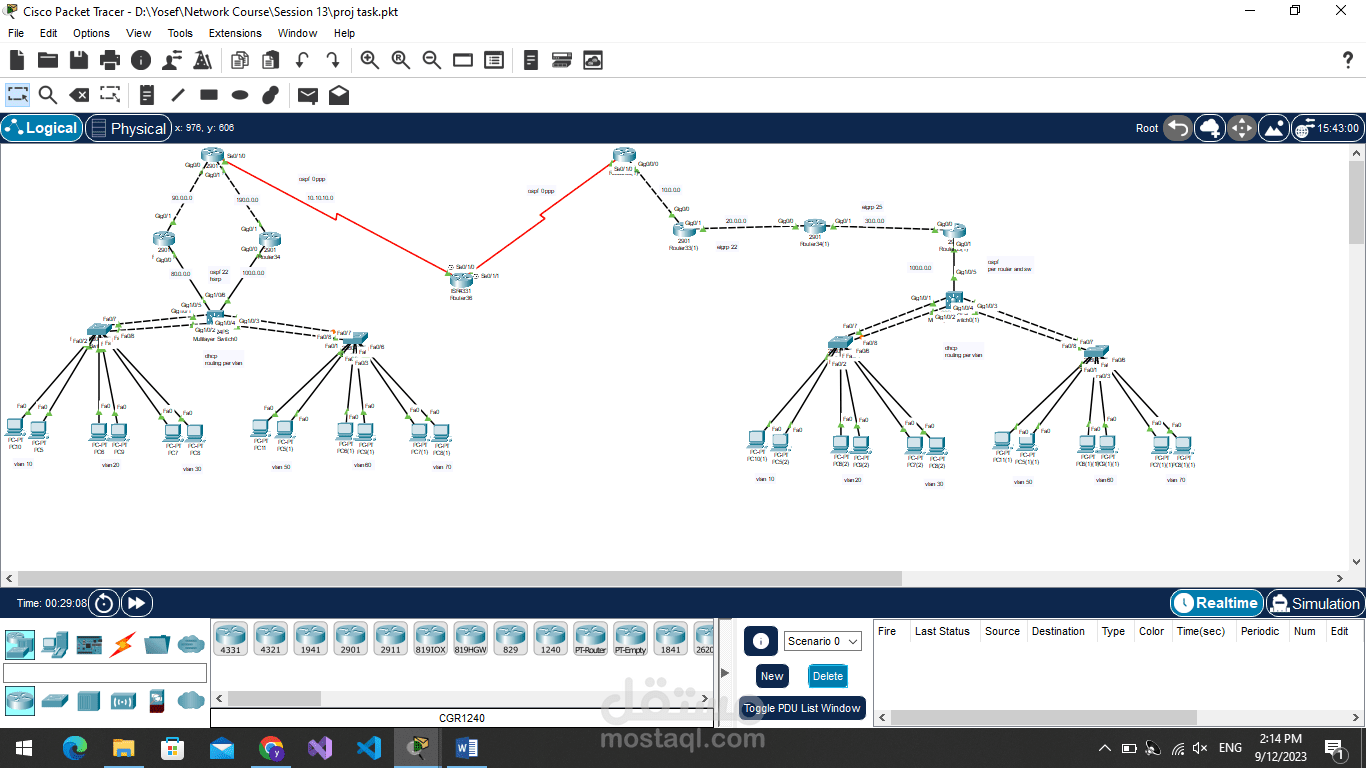Add a Complex PDU open envelope
This screenshot has width=1366, height=768.
(x=339, y=95)
